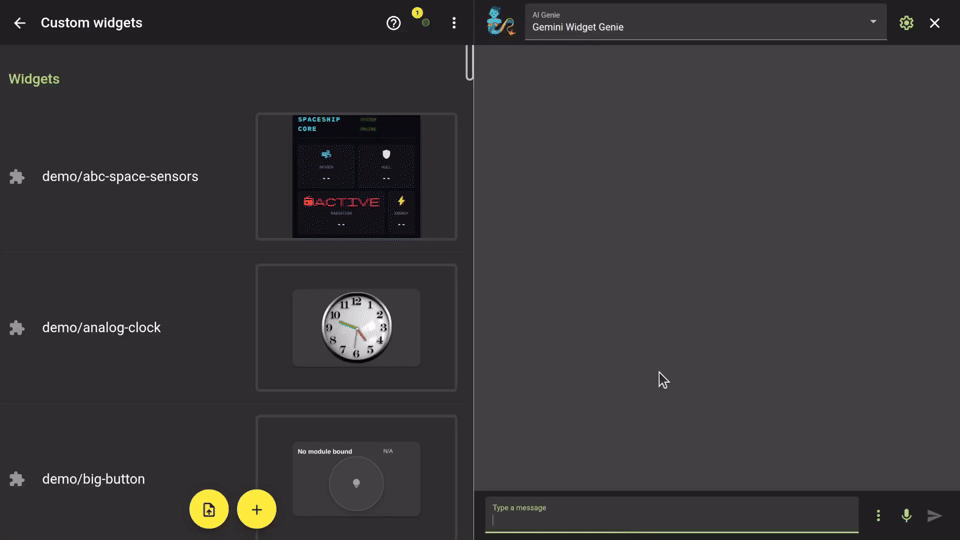Click puzzle icon beside demo/abc-space-sensors
The height and width of the screenshot is (540, 960).
click(17, 177)
